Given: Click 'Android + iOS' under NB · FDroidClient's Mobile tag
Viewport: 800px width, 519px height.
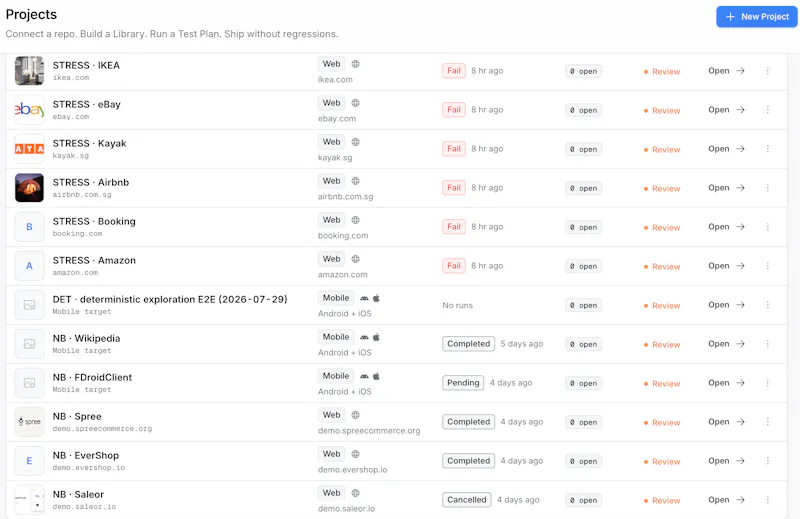Looking at the screenshot, I should click(344, 391).
